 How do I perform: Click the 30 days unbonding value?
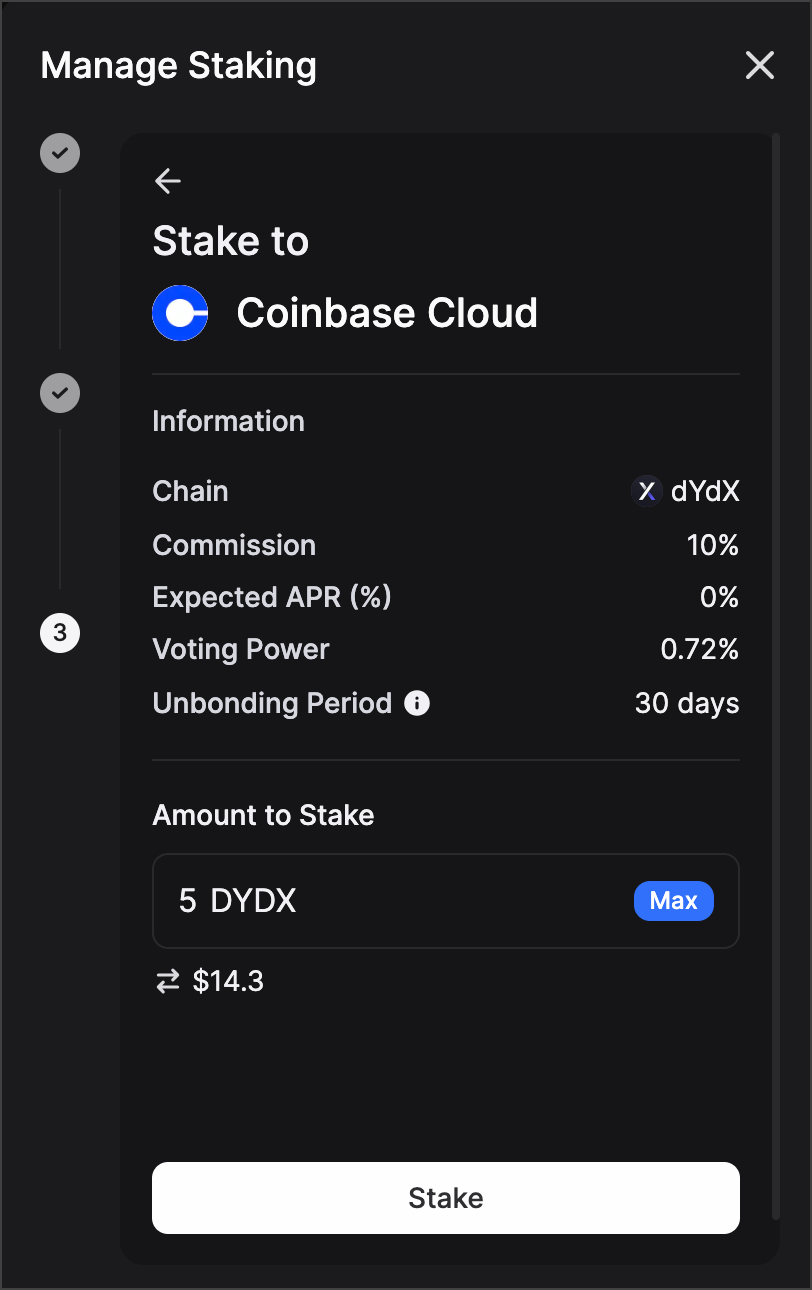tap(687, 703)
